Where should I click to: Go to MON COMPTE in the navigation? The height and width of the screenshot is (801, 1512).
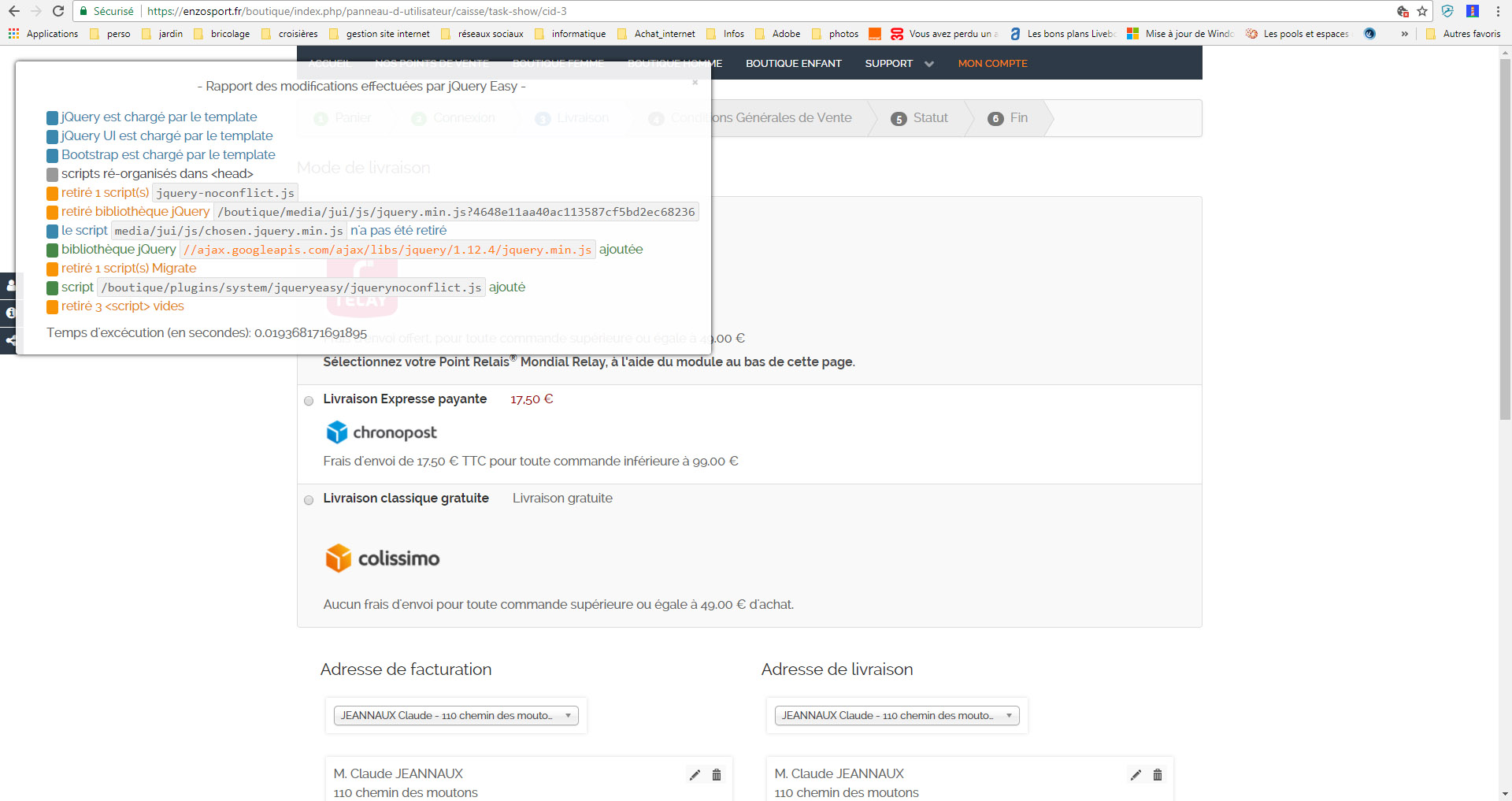[992, 64]
